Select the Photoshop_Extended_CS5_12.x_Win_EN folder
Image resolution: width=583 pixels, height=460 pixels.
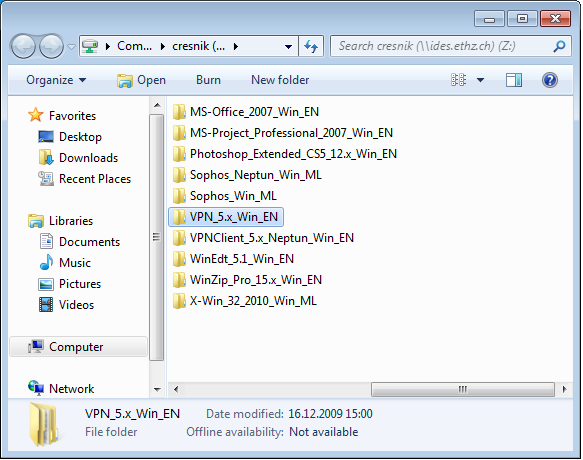point(284,154)
